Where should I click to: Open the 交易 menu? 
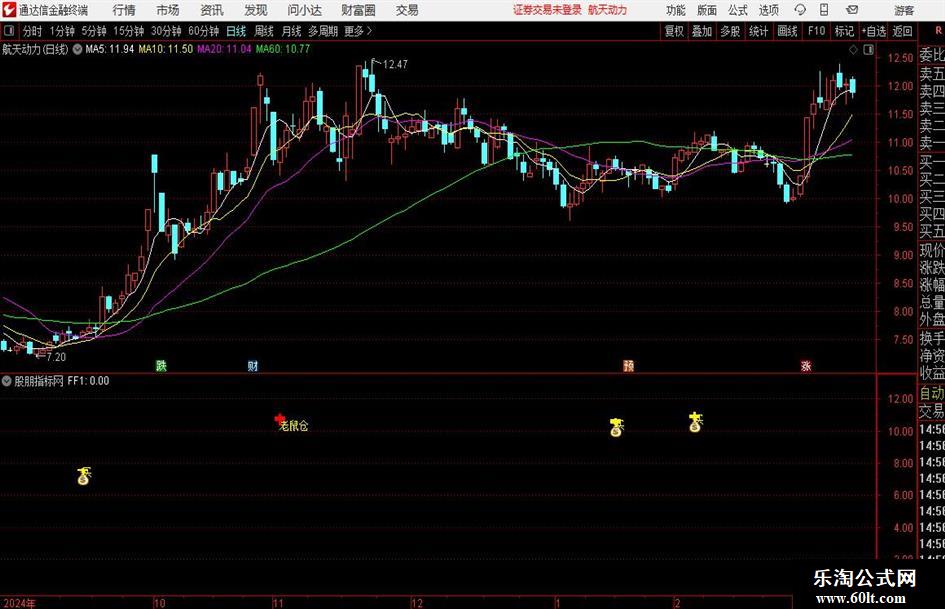pos(407,10)
